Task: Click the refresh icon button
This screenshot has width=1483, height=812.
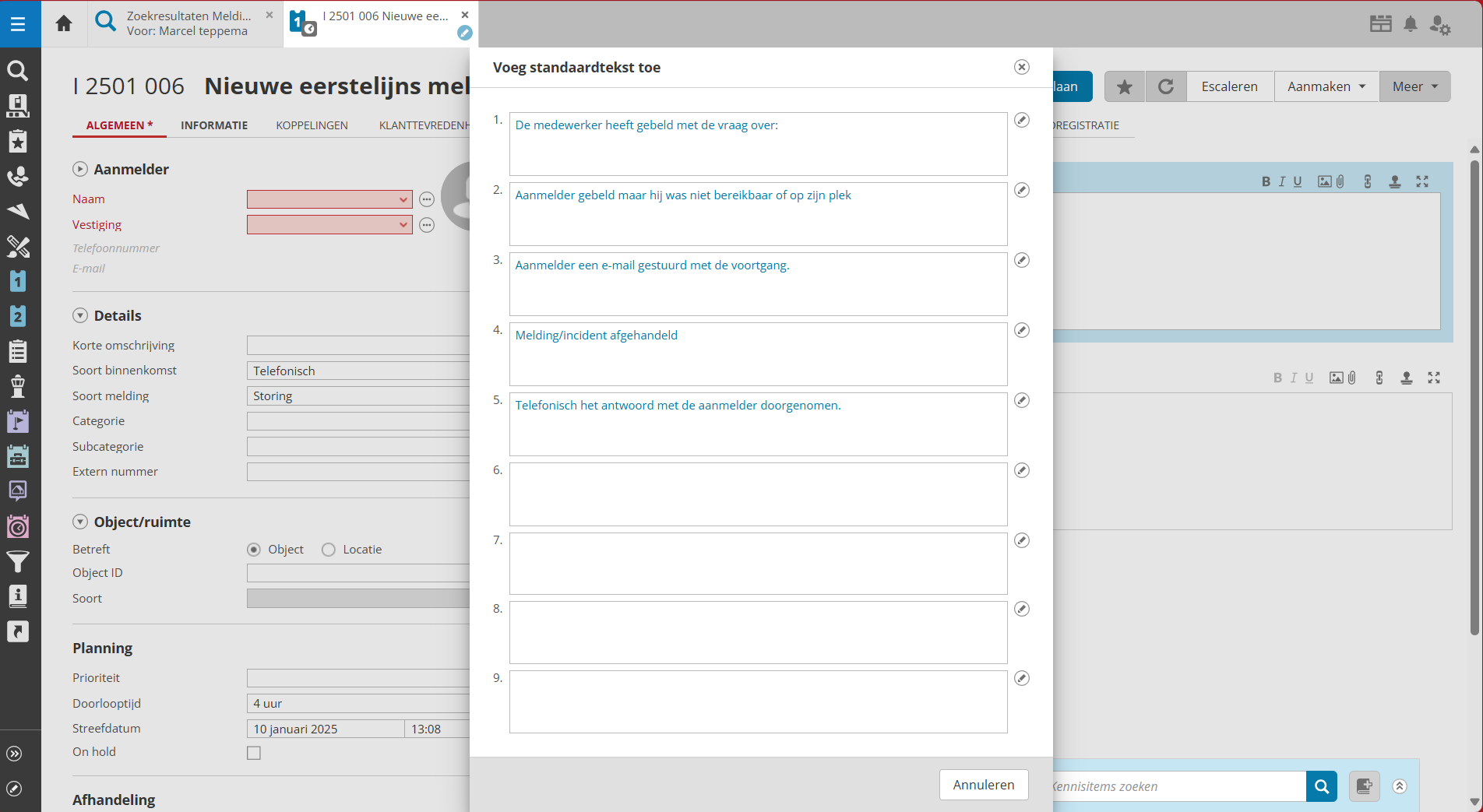Action: tap(1165, 86)
